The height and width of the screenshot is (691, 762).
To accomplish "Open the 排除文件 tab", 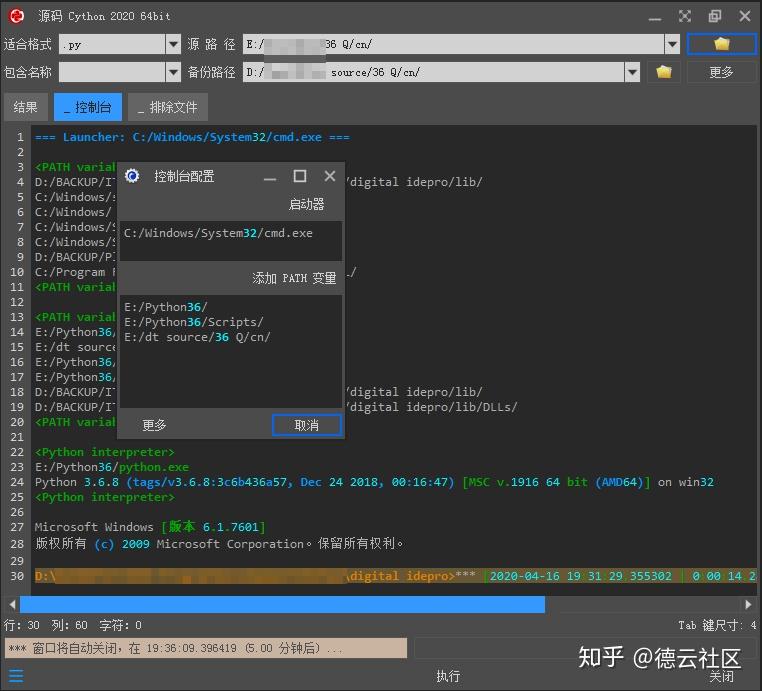I will [x=168, y=107].
